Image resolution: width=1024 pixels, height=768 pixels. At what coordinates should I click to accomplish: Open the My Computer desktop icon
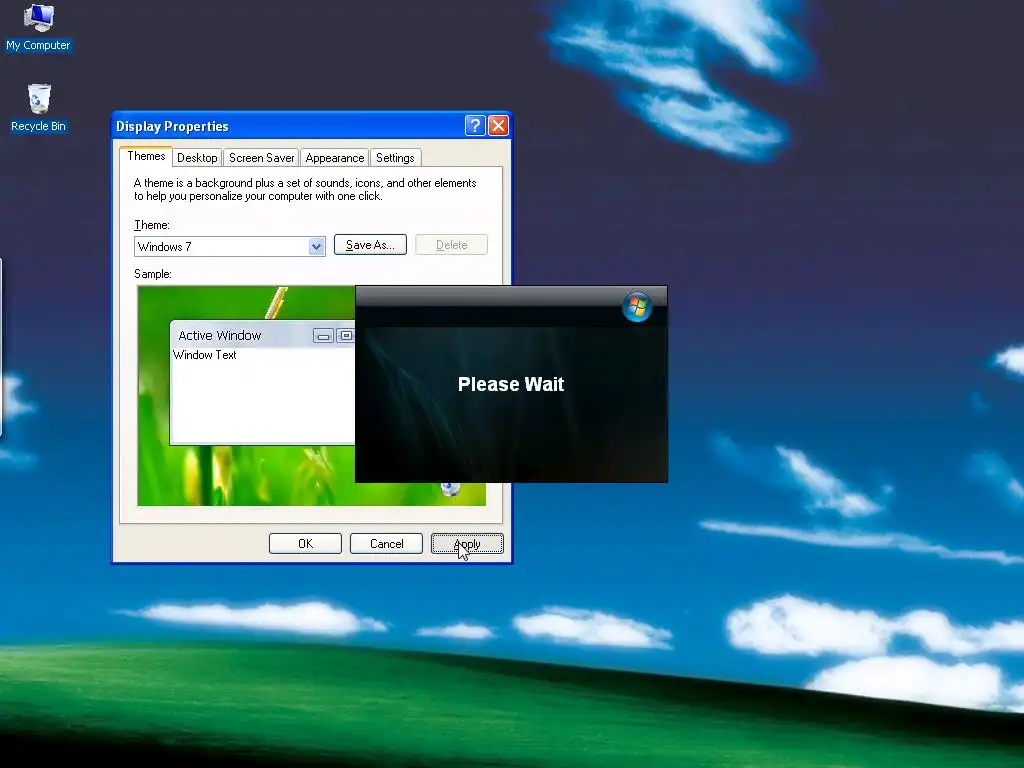pos(38,27)
